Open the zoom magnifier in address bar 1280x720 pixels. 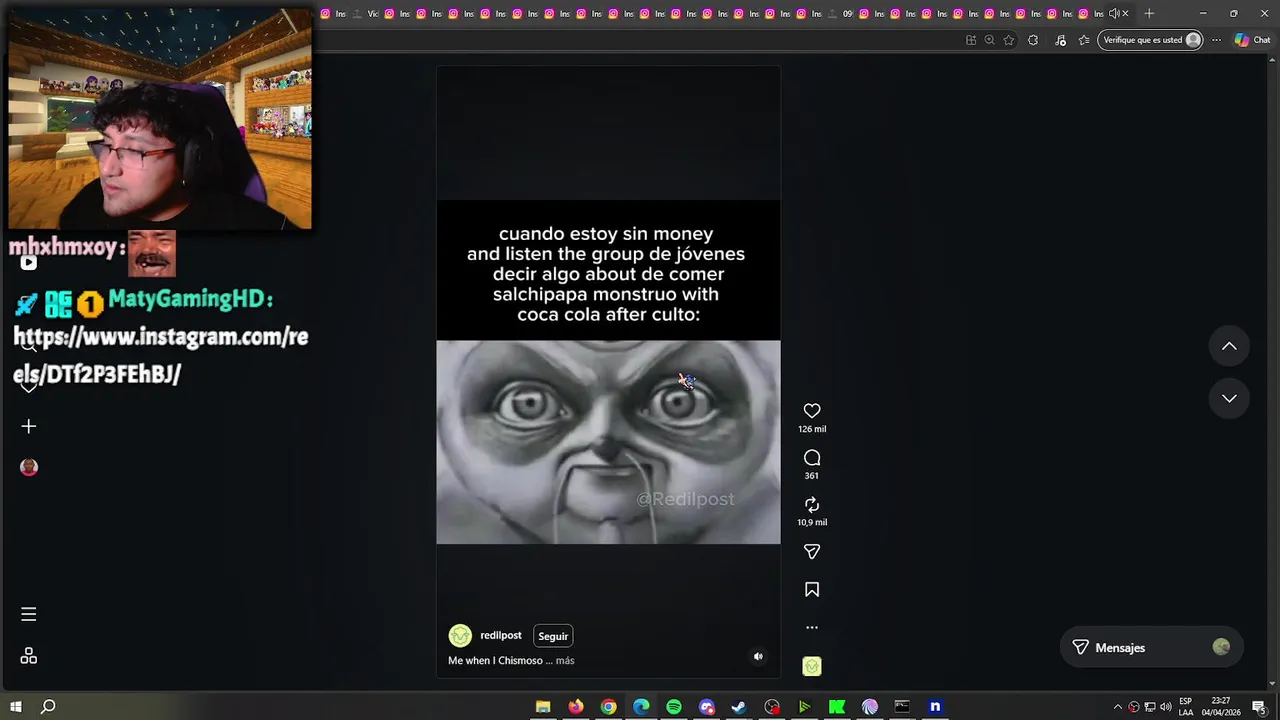pos(989,40)
